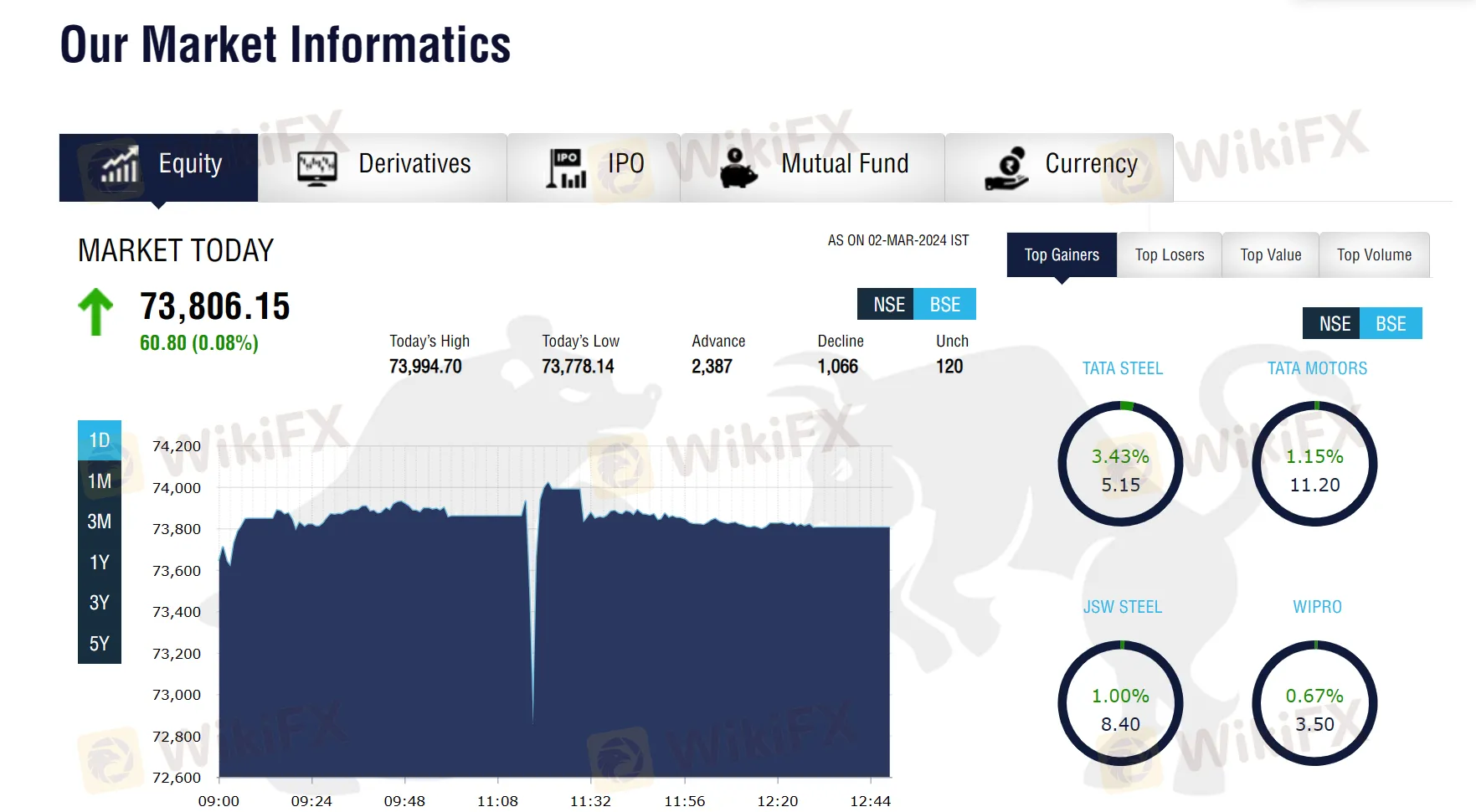Click the Currency hand coin icon

(1007, 168)
